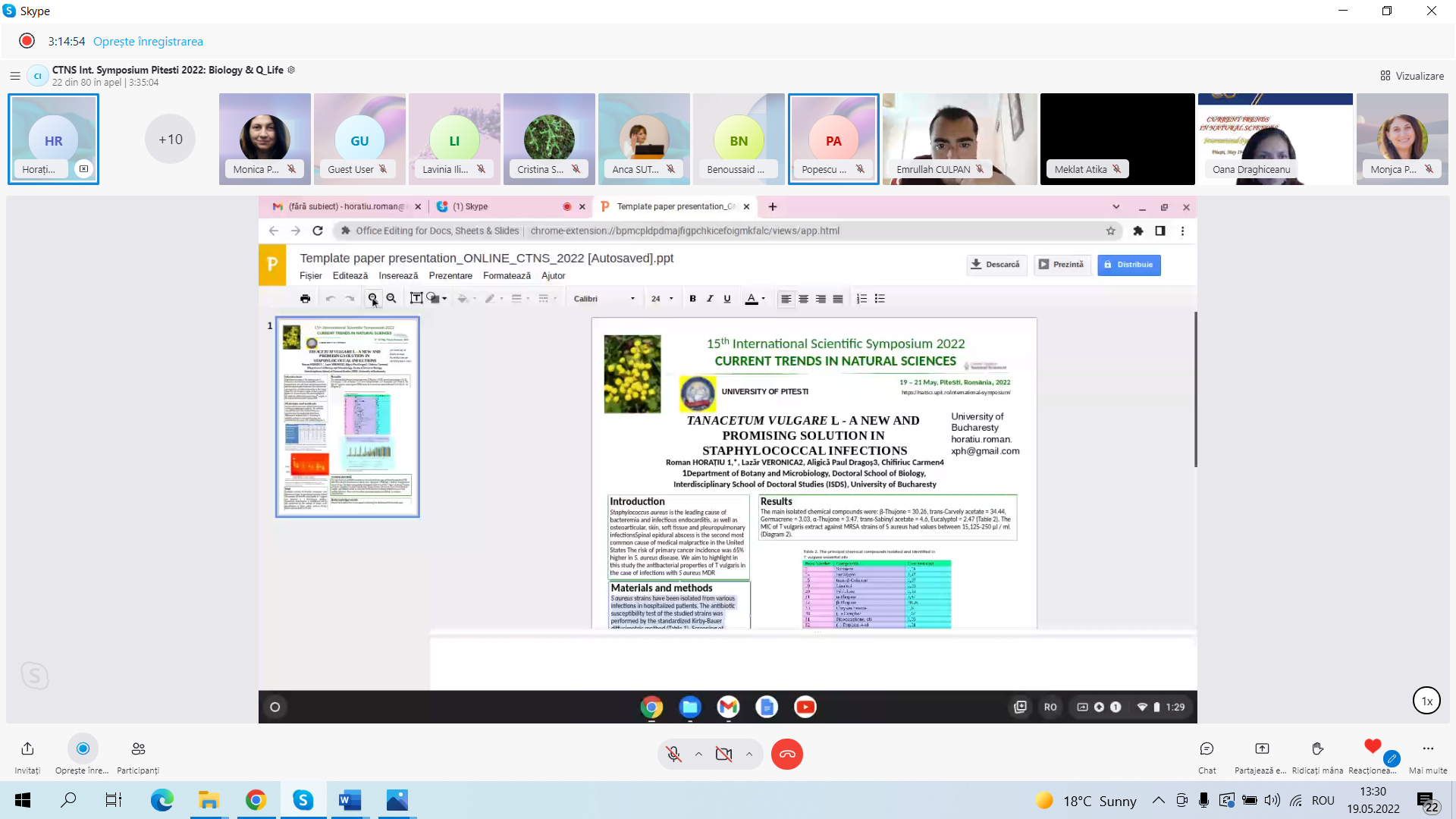
Task: Click Oprește înregistrarea link
Action: [x=148, y=42]
